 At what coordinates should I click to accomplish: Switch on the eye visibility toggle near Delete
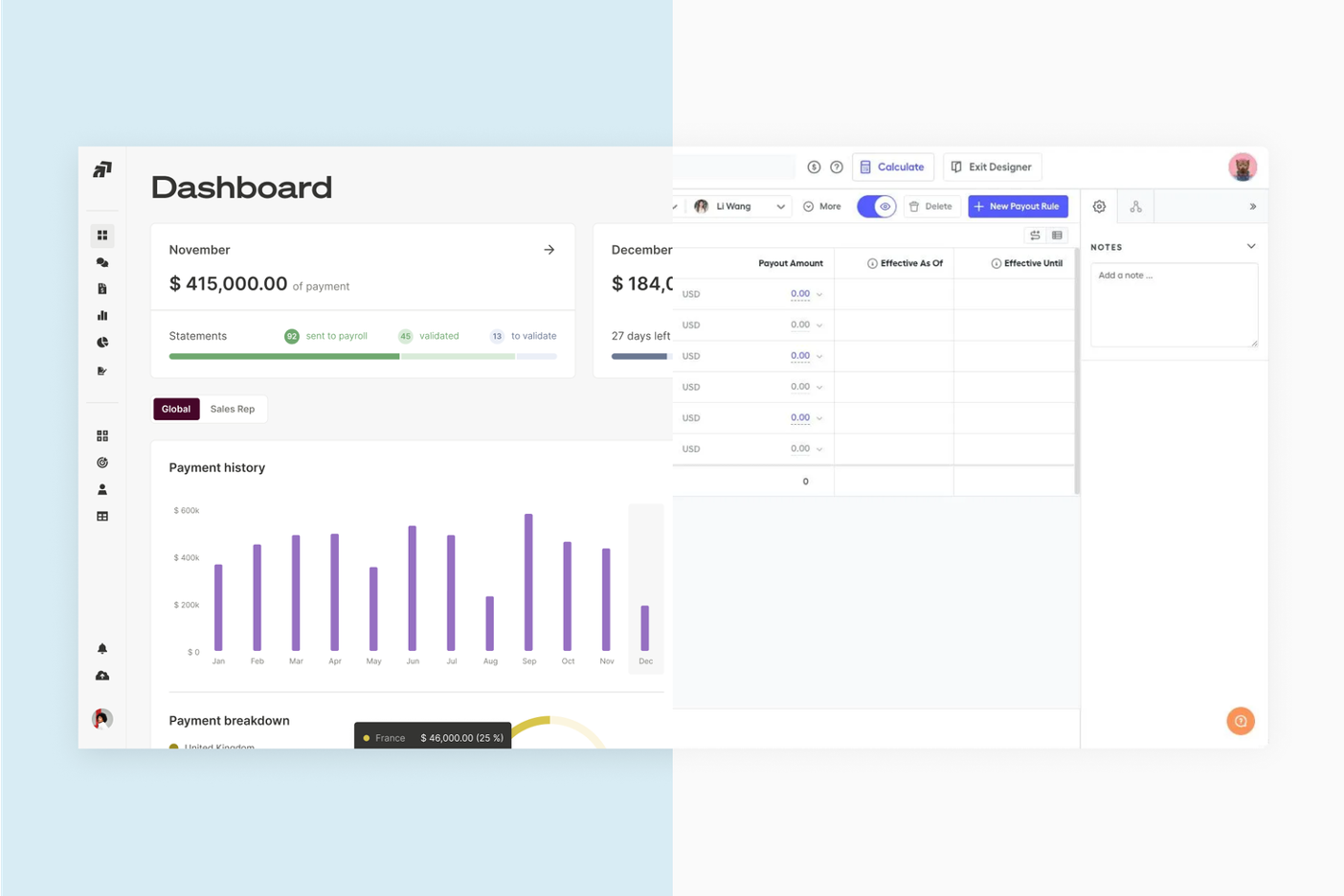coord(876,206)
